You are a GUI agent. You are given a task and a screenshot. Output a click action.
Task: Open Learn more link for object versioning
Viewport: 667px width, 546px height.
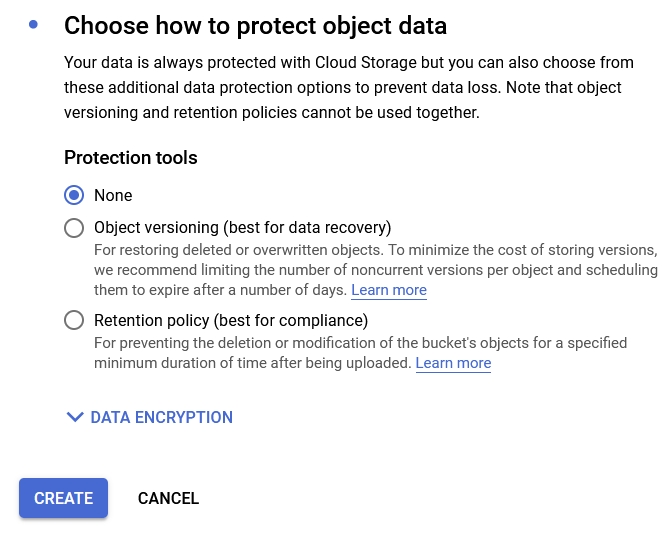point(389,290)
